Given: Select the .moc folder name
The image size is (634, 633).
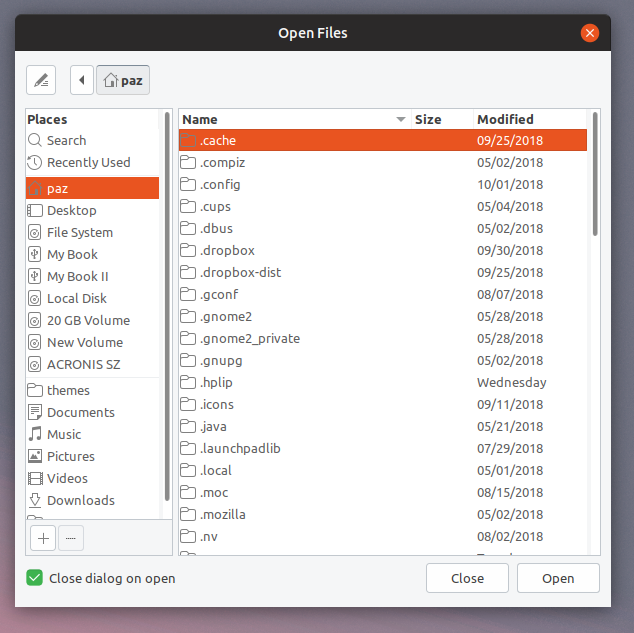Looking at the screenshot, I should (214, 492).
